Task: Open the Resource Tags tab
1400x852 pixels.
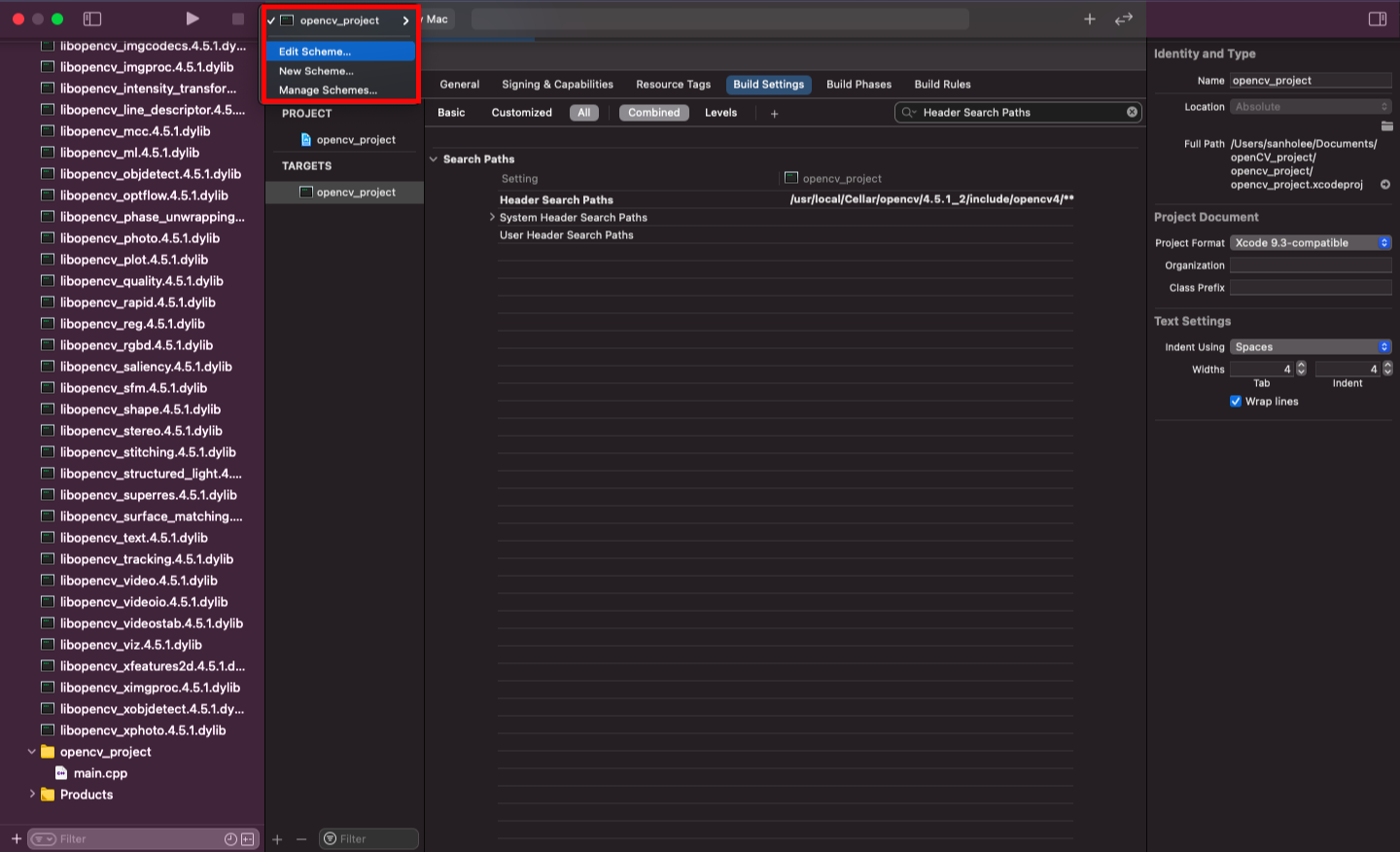Action: [673, 85]
